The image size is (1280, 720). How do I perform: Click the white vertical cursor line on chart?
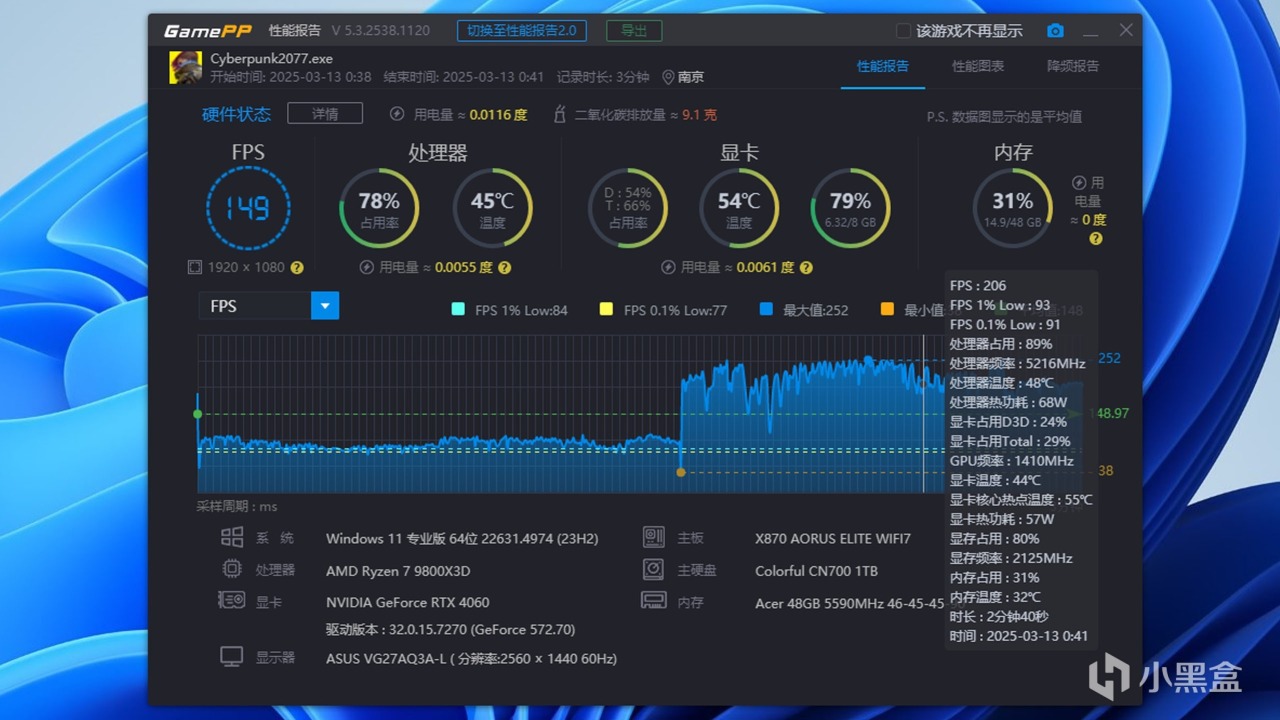coord(923,414)
